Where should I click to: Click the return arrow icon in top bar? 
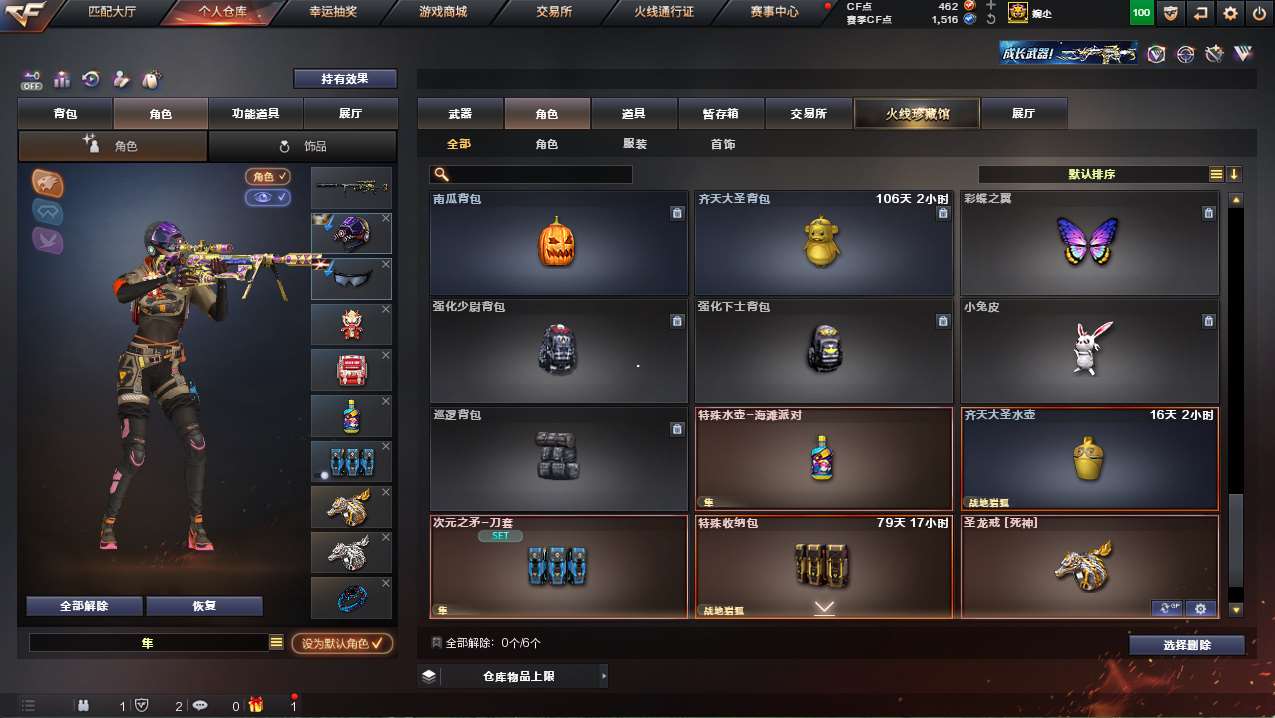coord(1200,13)
